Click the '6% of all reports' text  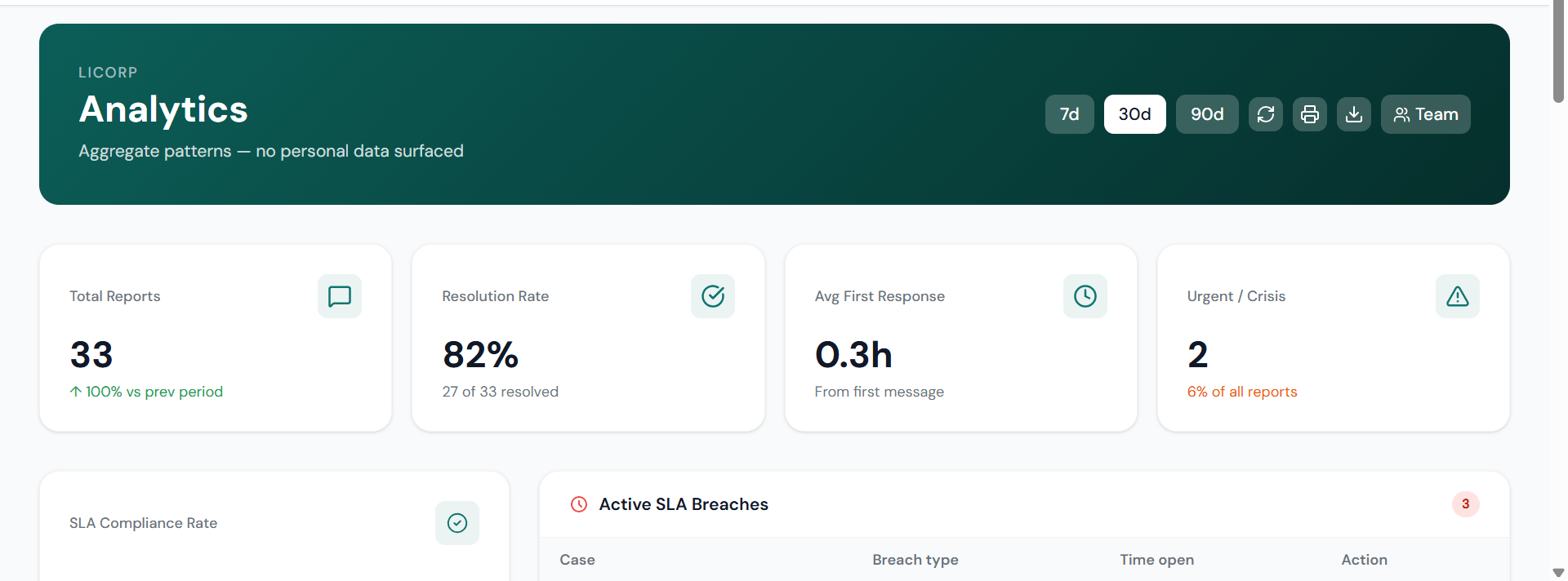(1242, 392)
